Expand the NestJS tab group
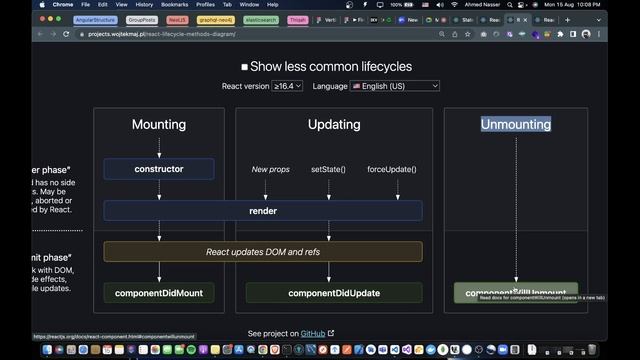The height and width of the screenshot is (360, 640). (177, 20)
